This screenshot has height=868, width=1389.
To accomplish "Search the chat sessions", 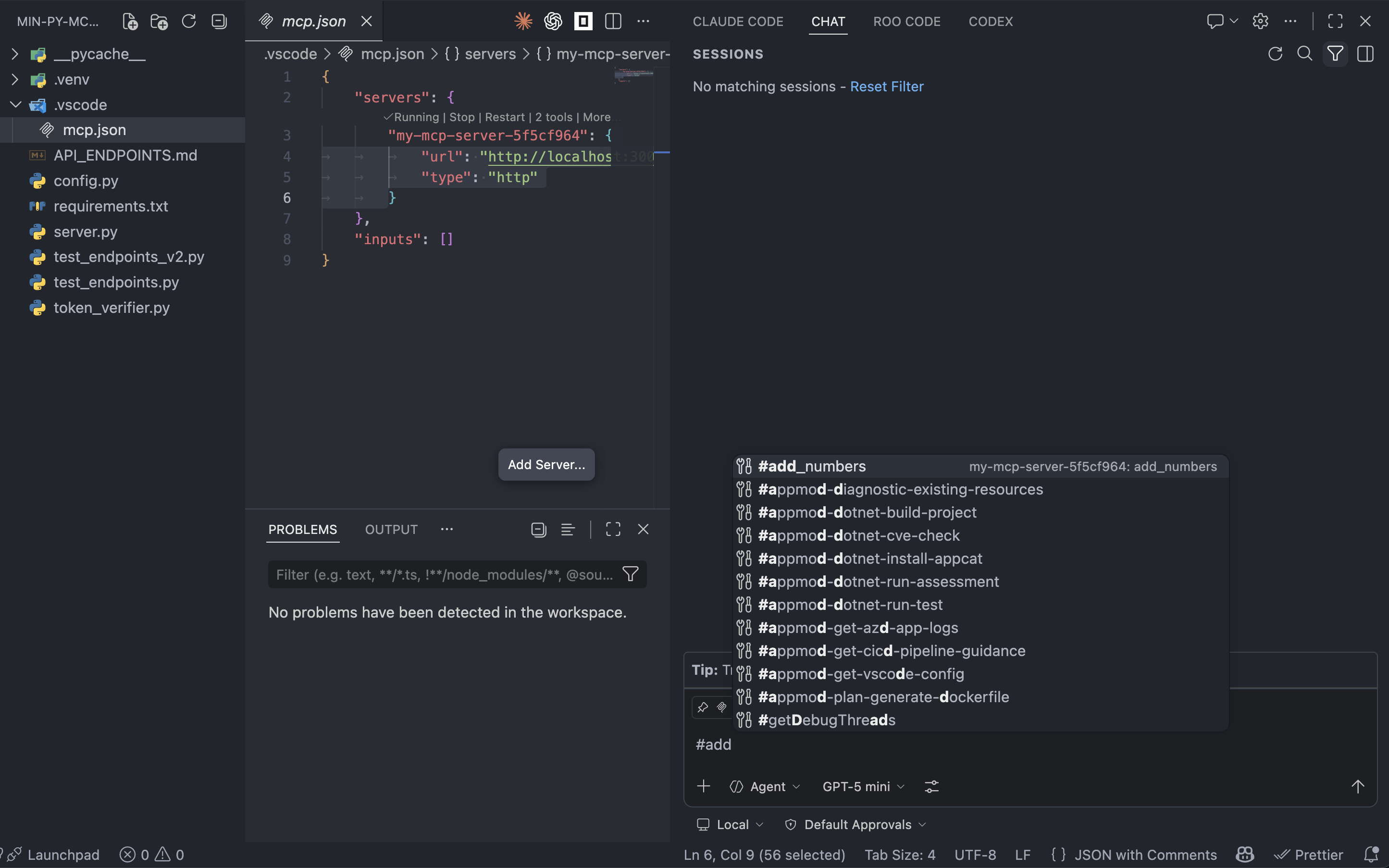I will (x=1304, y=54).
